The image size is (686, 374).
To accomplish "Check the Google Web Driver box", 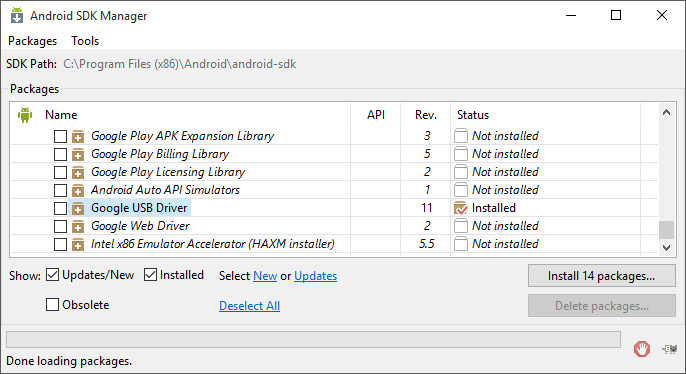I will coord(60,226).
